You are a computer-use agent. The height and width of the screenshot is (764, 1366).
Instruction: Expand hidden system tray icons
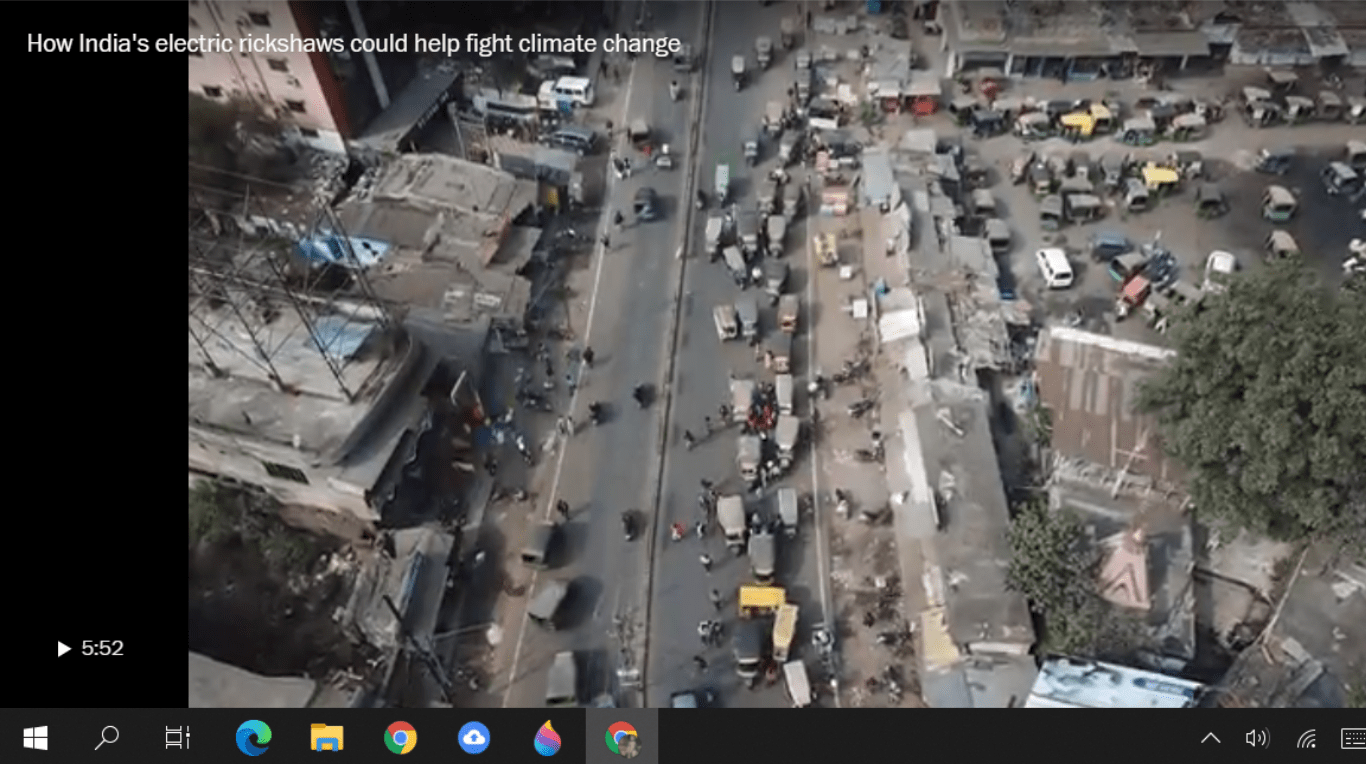coord(1210,738)
